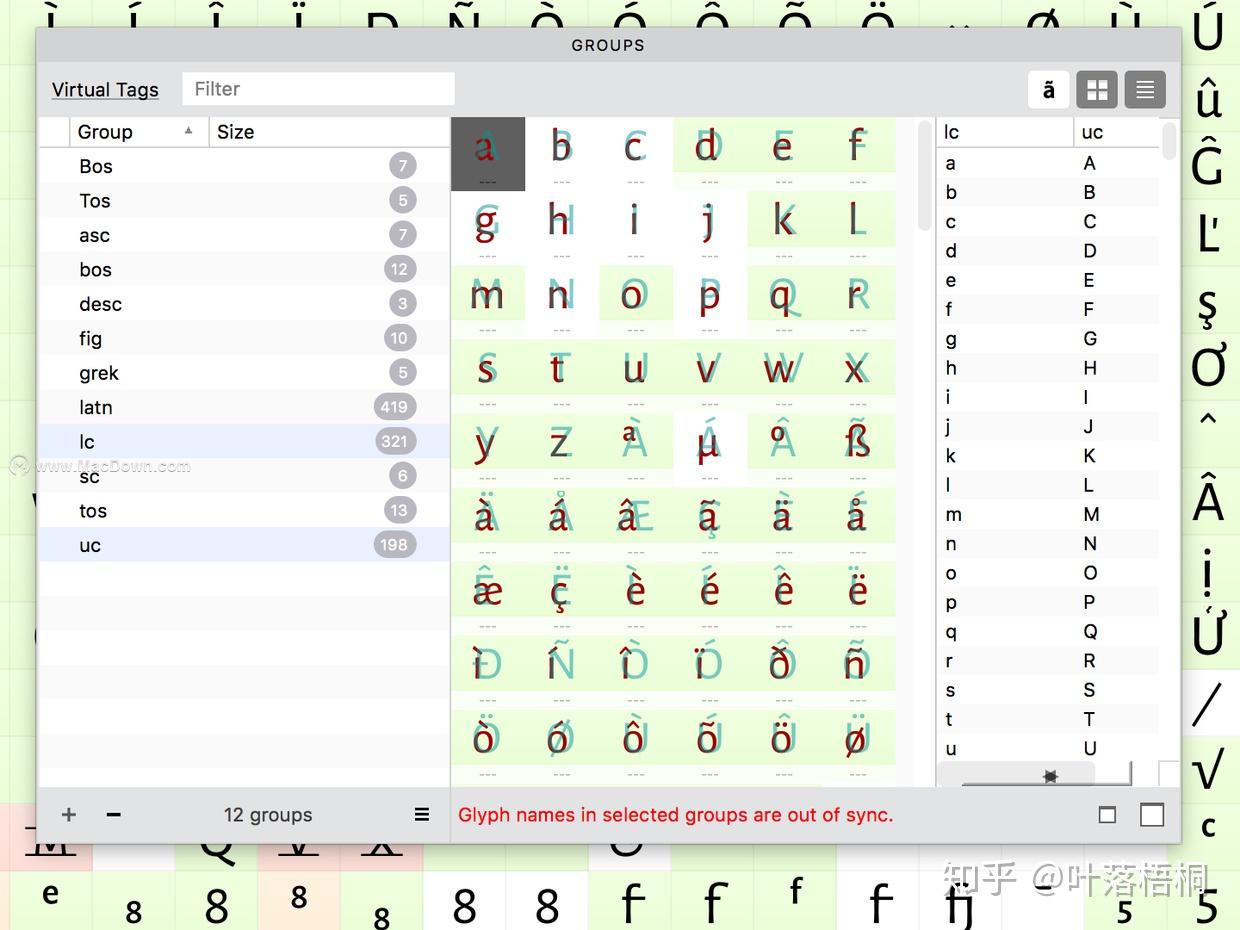The image size is (1240, 930).
Task: Select the fig group row
Action: (244, 338)
